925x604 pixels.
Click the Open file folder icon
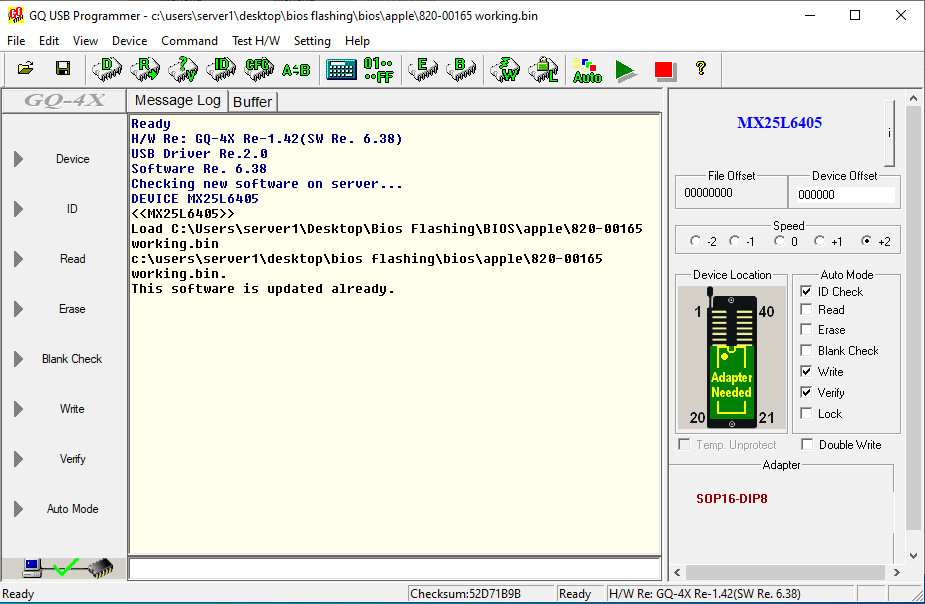25,69
